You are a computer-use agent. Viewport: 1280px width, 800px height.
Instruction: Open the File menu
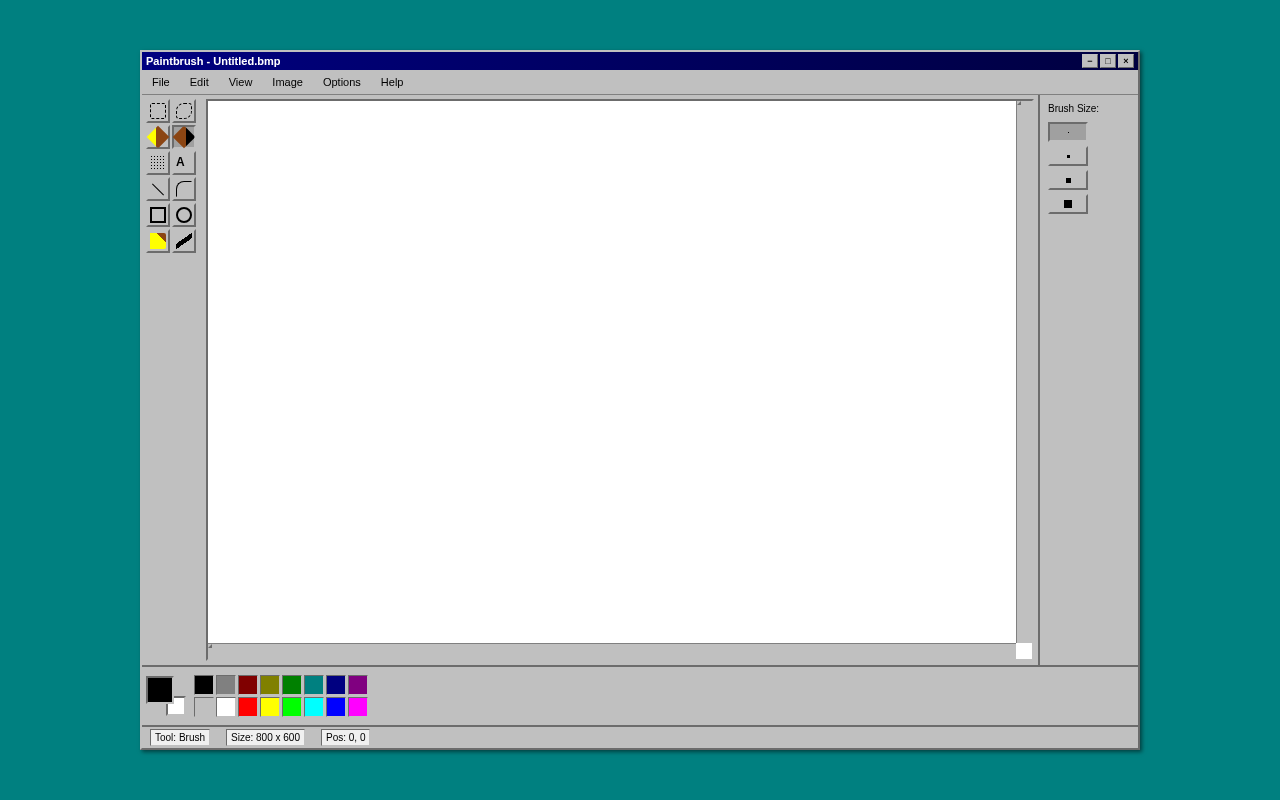(160, 82)
